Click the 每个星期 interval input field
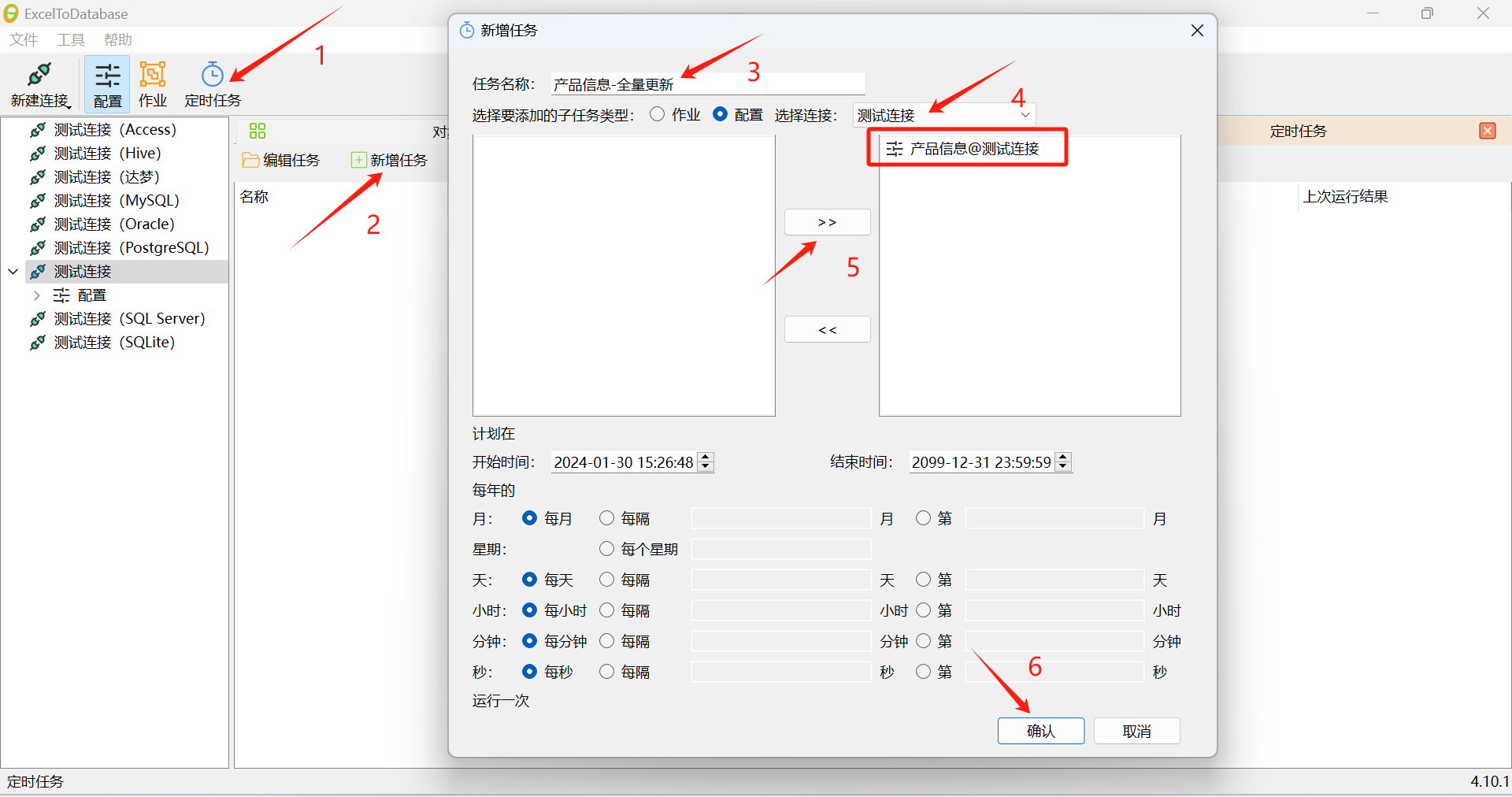The image size is (1512, 797). [x=781, y=549]
